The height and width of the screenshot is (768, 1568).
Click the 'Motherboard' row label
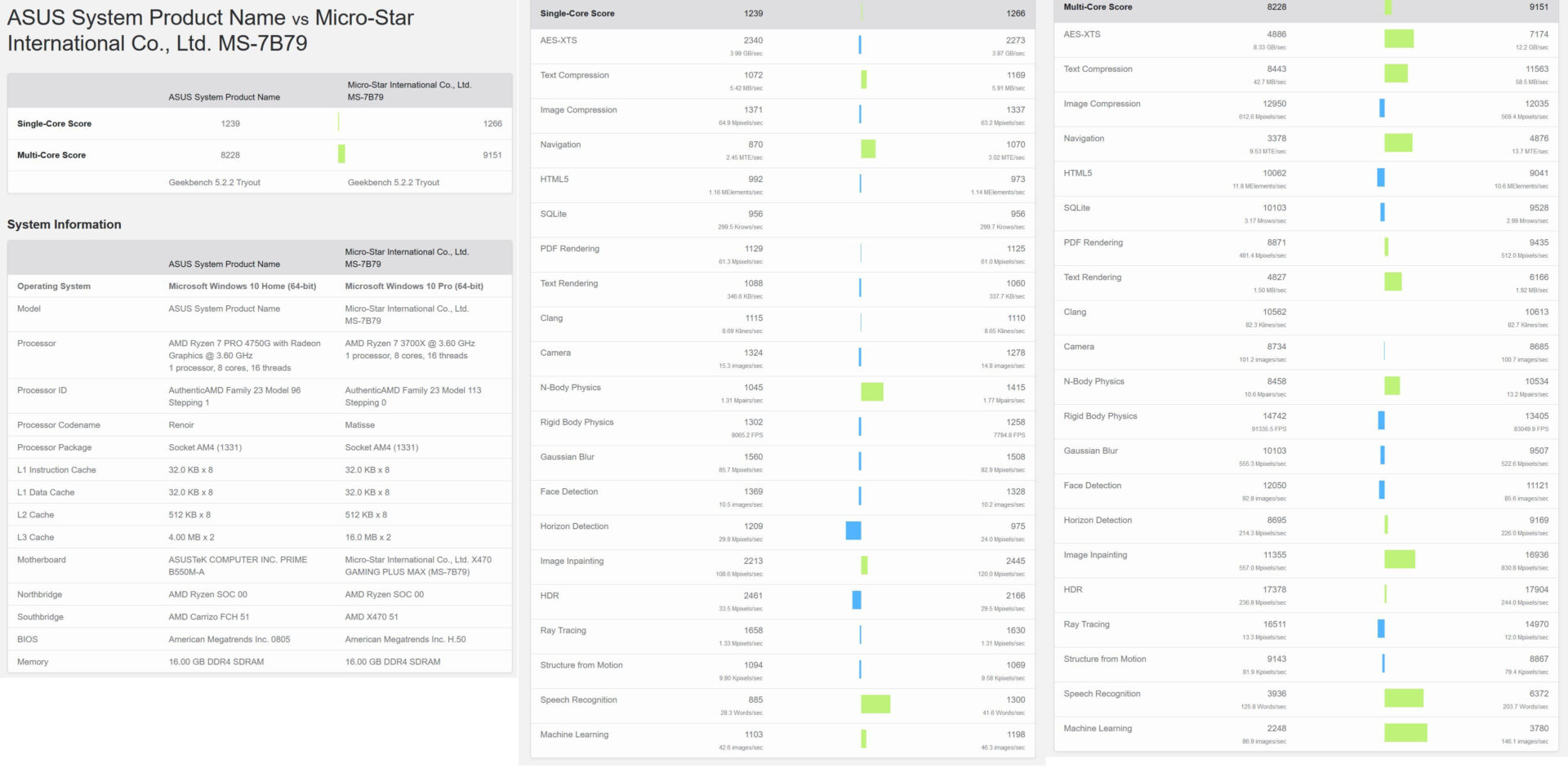(41, 560)
